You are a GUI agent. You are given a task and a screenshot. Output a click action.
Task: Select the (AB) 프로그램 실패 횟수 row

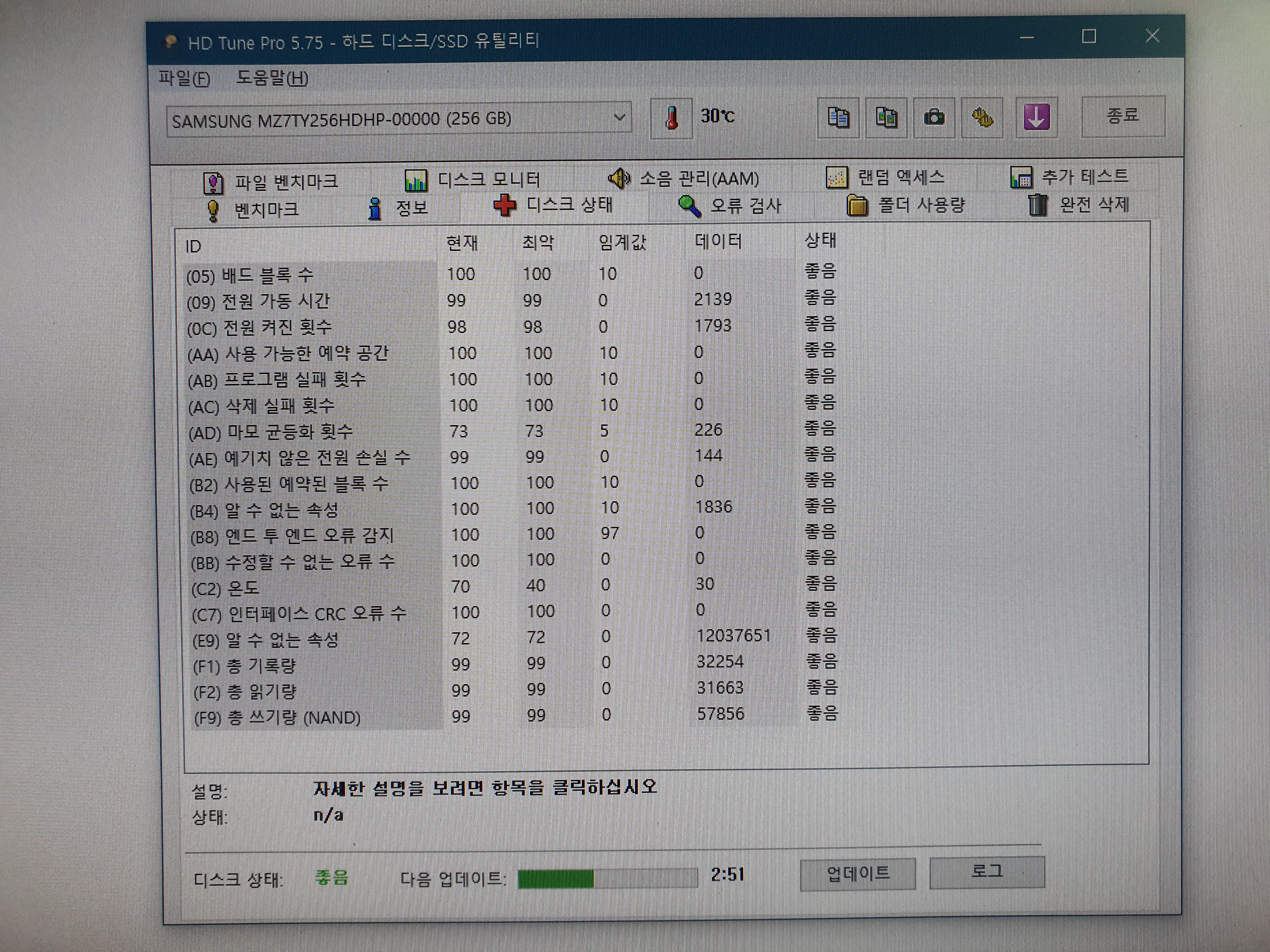(x=512, y=379)
